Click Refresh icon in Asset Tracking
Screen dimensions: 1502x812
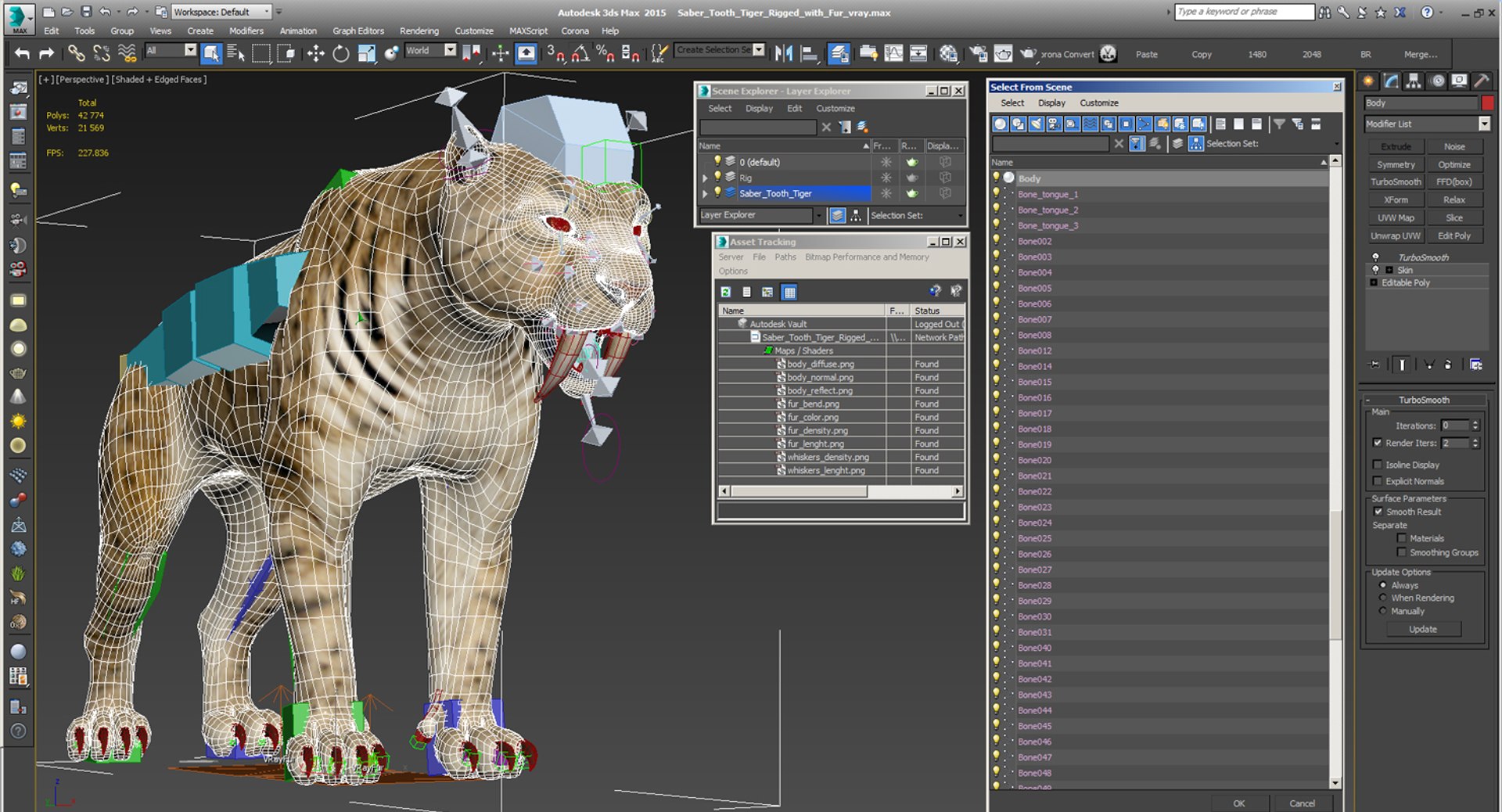726,292
